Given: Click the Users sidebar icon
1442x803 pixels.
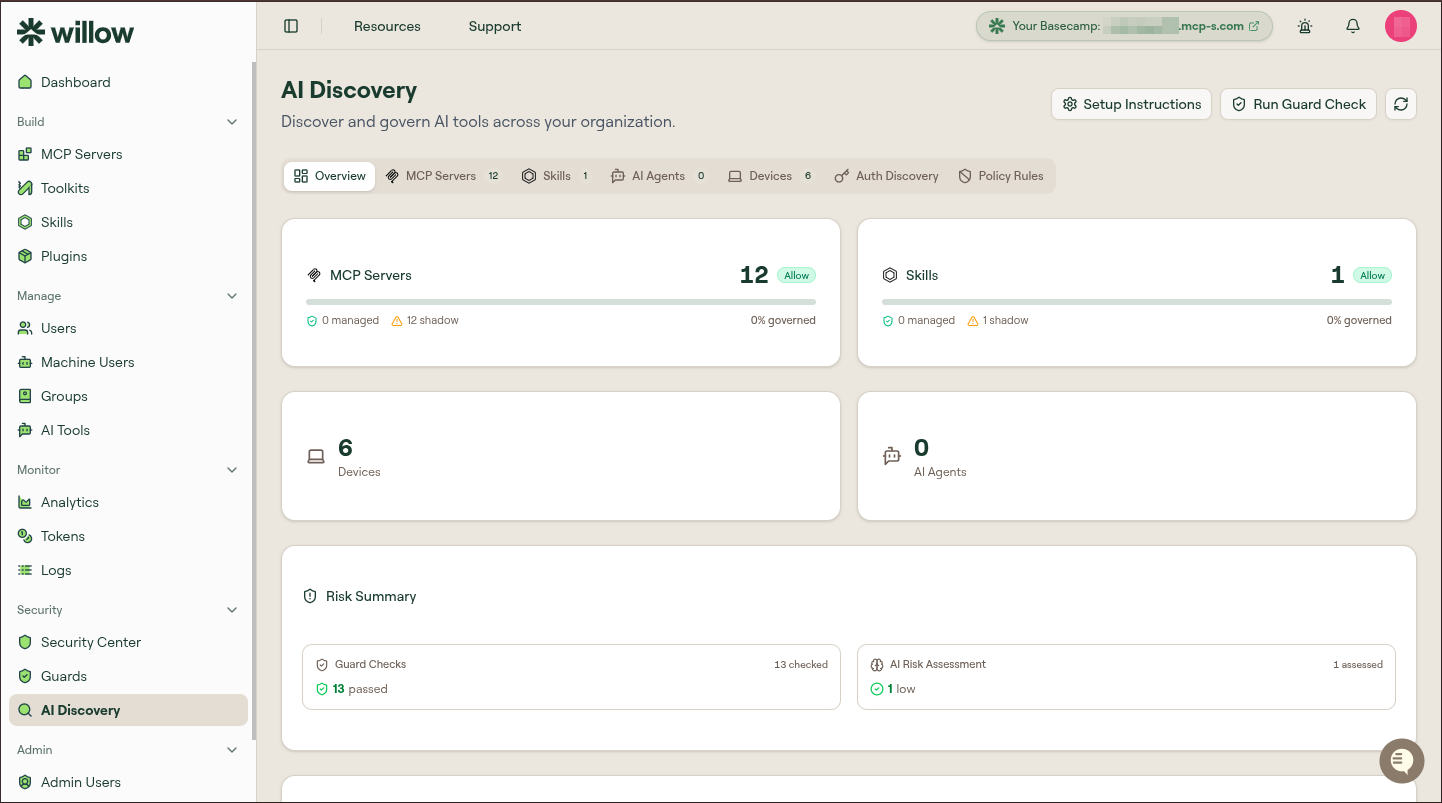Looking at the screenshot, I should (x=25, y=328).
